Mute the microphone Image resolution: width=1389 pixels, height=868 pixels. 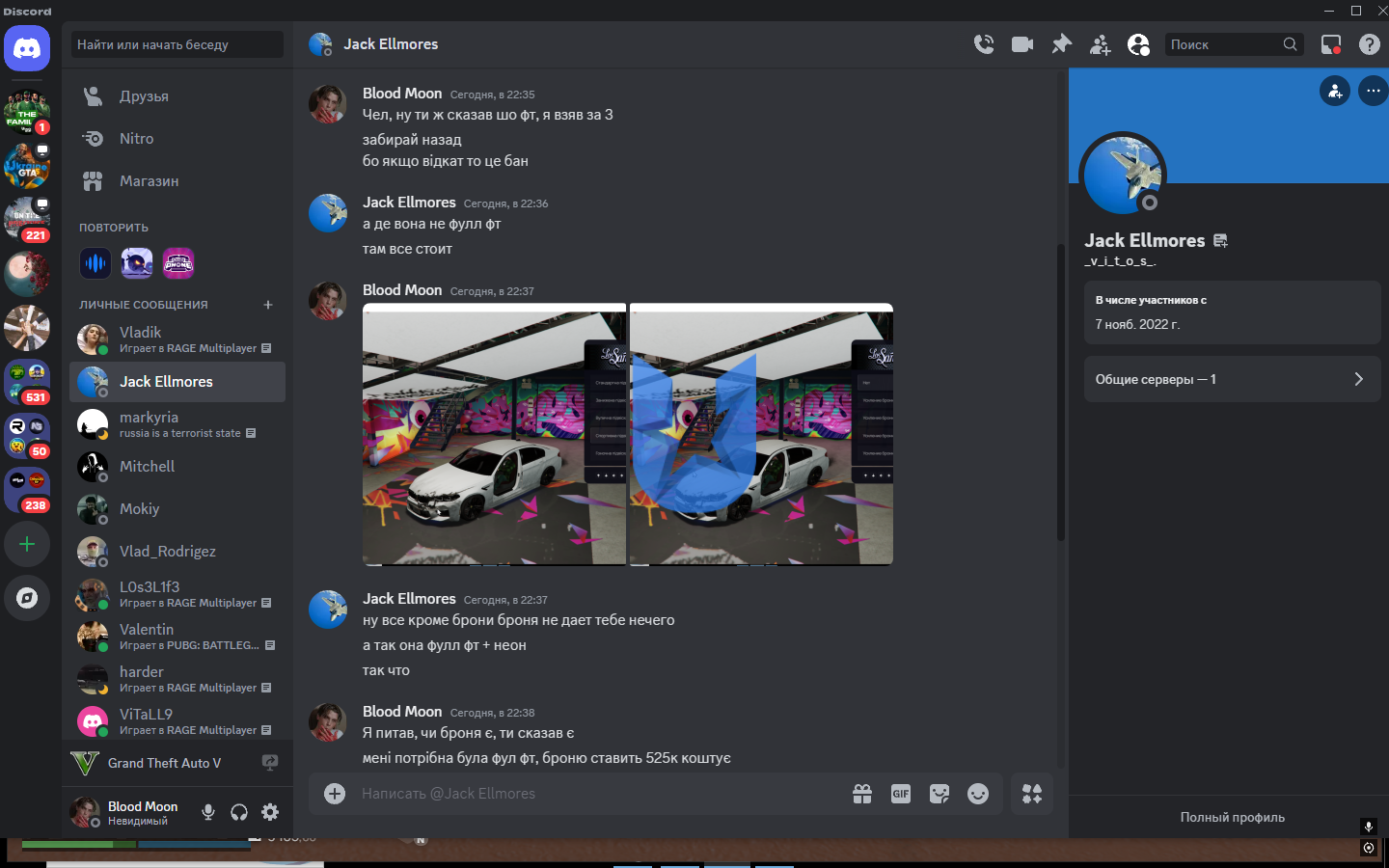coord(208,812)
